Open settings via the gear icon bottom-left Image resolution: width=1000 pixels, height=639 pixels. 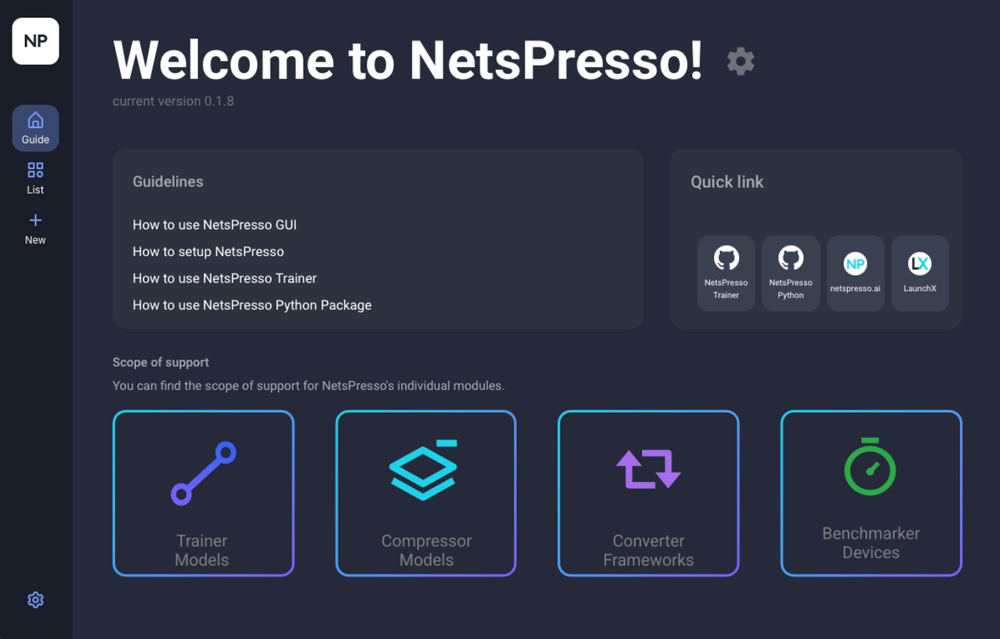[x=35, y=599]
